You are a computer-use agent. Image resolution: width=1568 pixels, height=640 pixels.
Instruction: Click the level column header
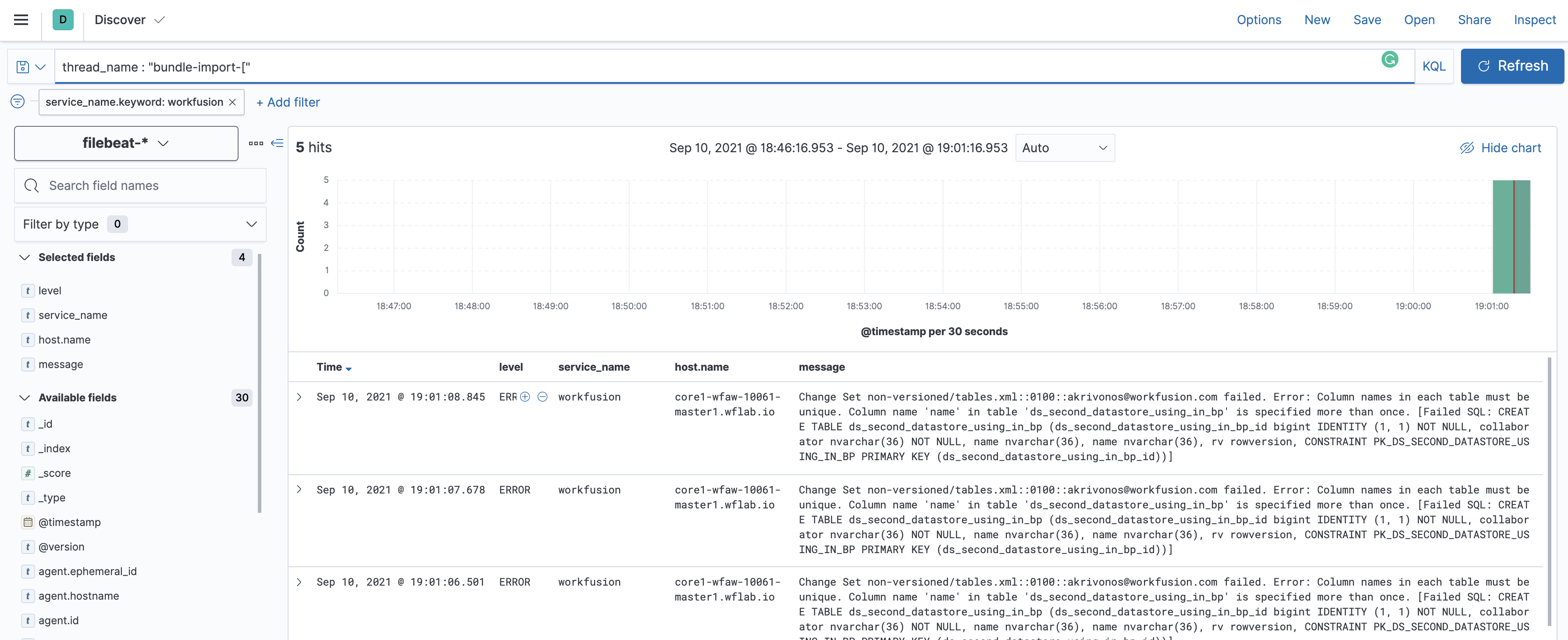(511, 367)
